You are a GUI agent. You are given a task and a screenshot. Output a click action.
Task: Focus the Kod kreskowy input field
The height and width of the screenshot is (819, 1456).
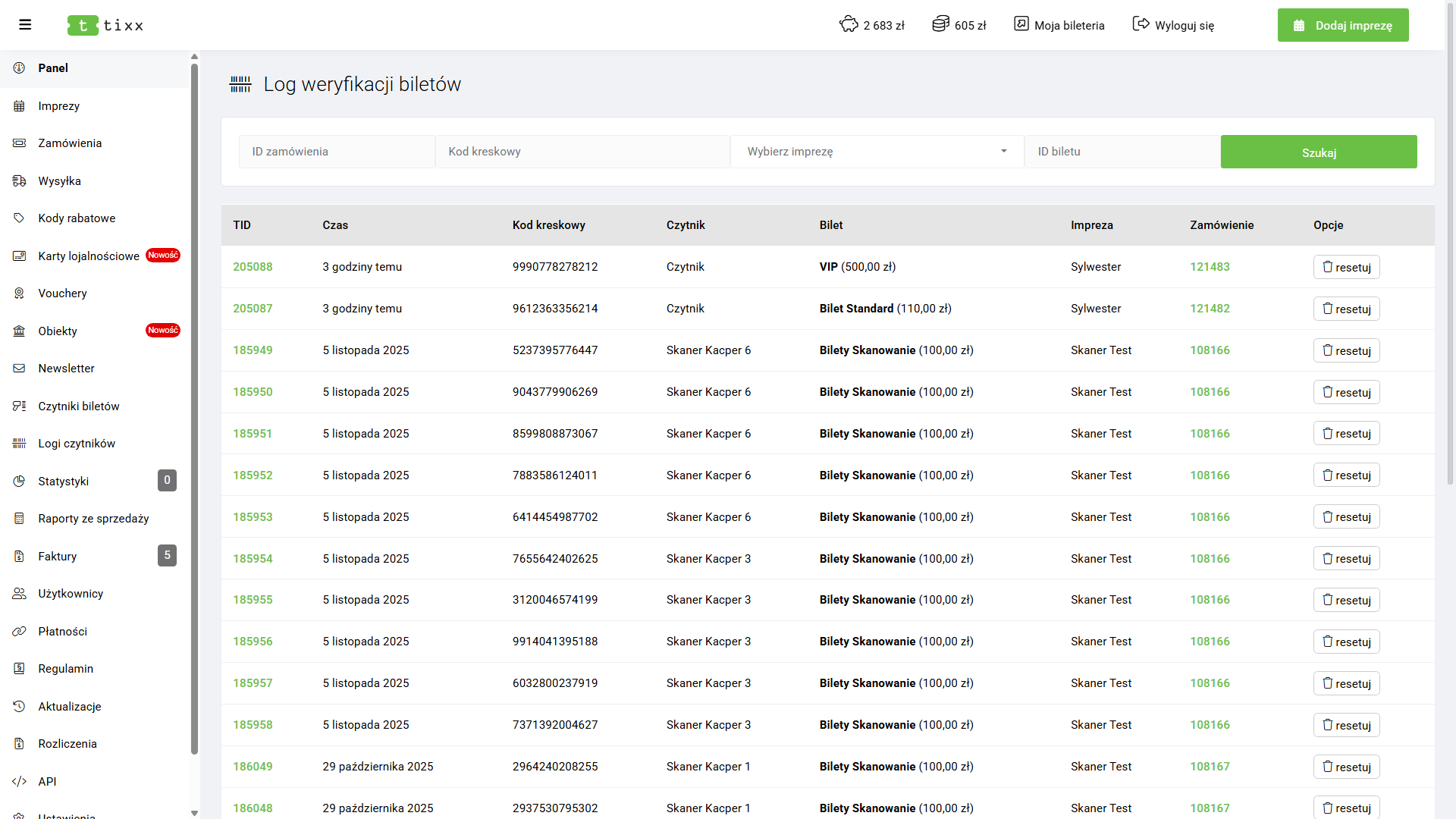click(582, 152)
